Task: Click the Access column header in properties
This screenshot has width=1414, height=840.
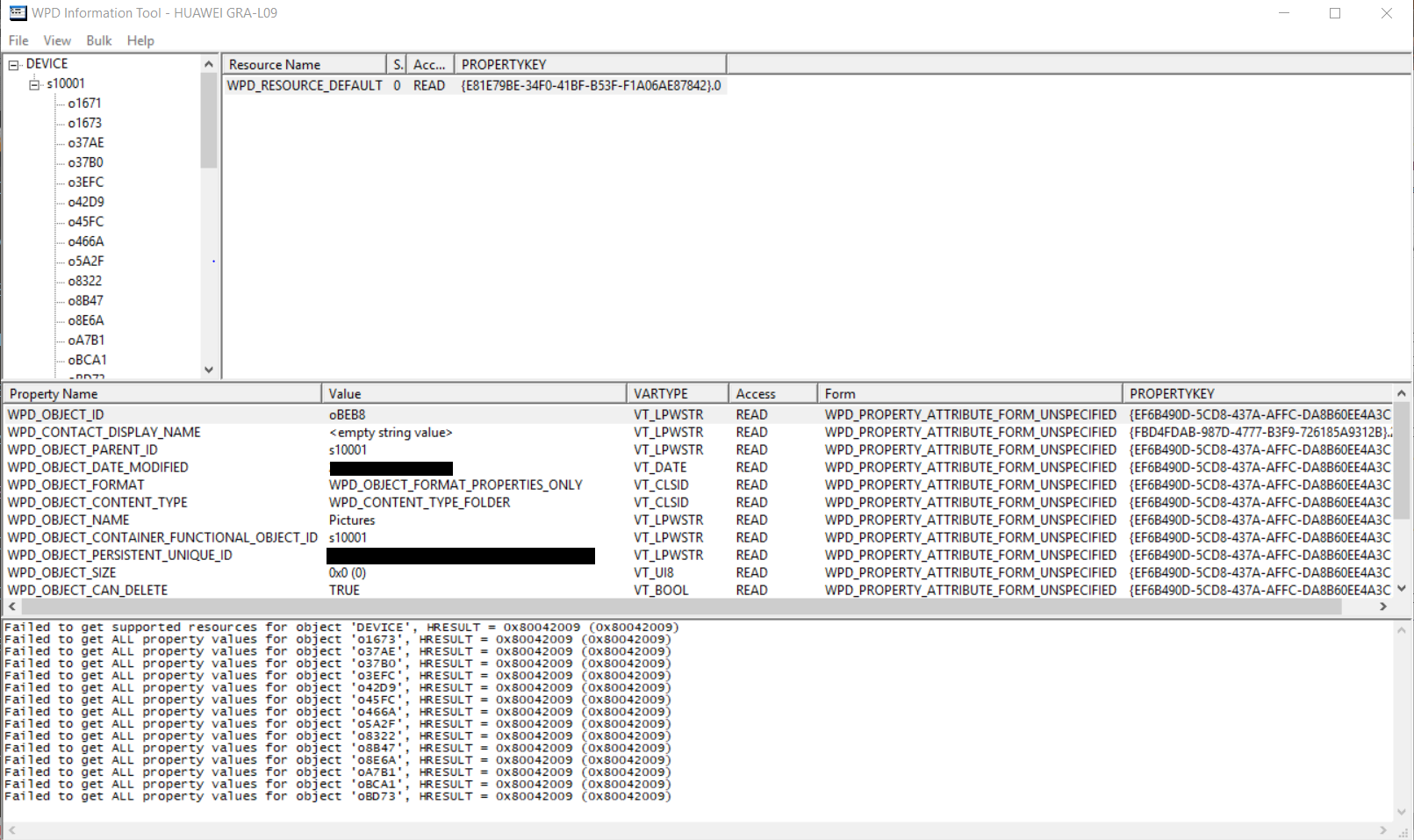Action: 773,393
